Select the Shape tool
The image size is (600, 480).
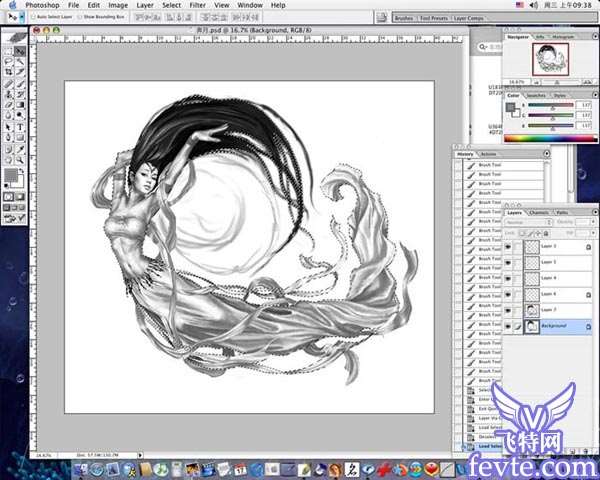(x=20, y=137)
